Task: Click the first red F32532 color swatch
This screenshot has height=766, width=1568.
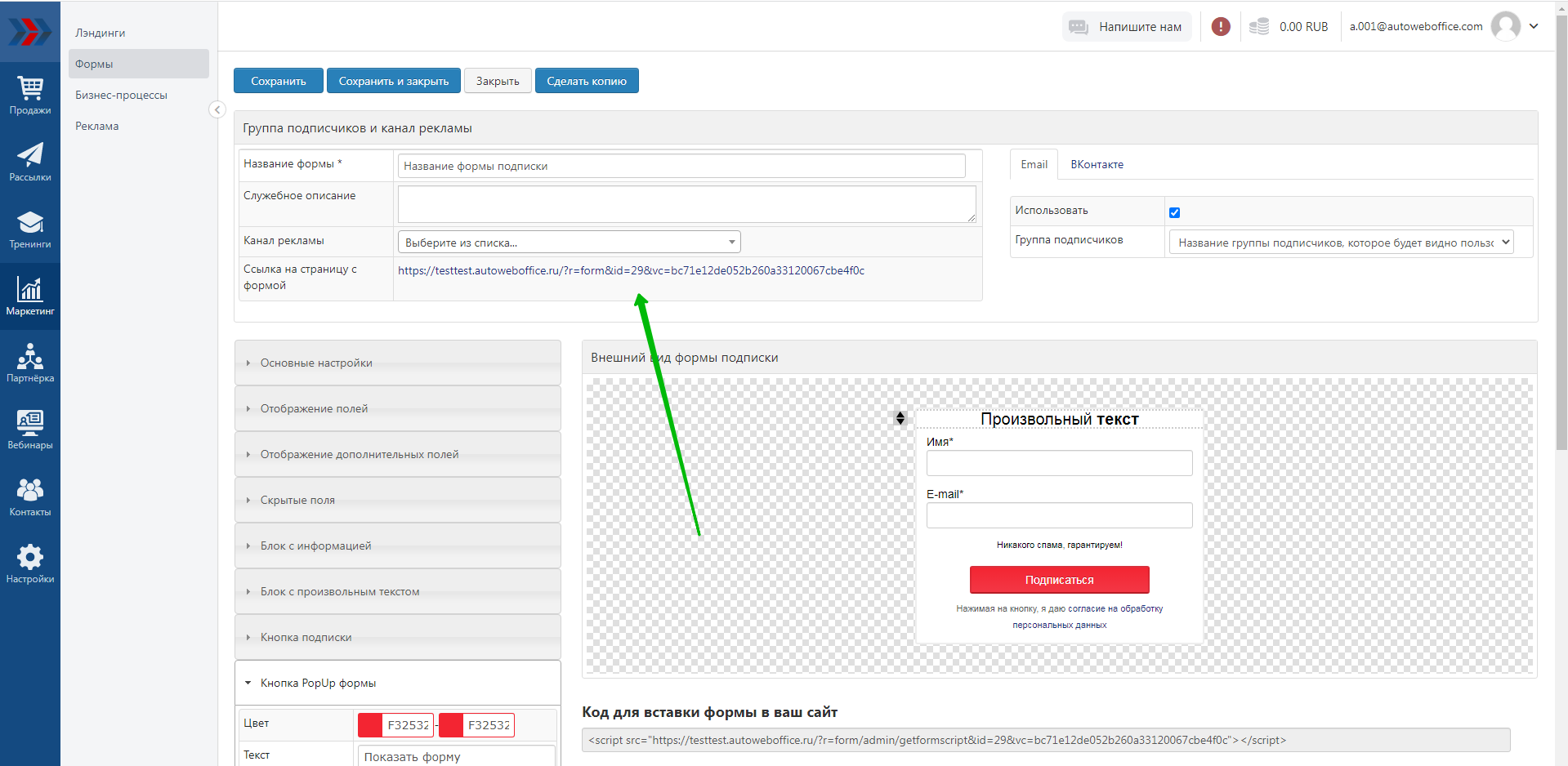Action: (371, 725)
